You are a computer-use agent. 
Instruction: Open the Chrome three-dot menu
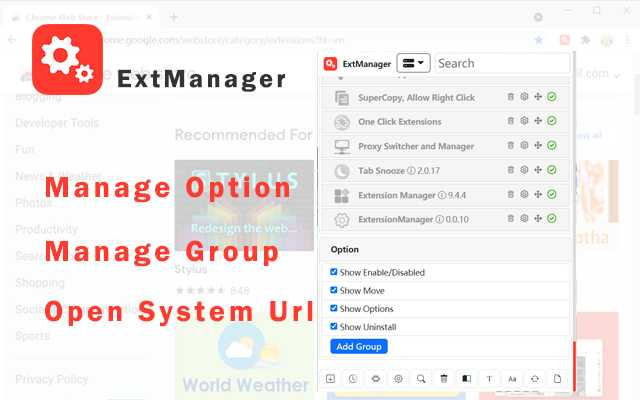pos(627,40)
